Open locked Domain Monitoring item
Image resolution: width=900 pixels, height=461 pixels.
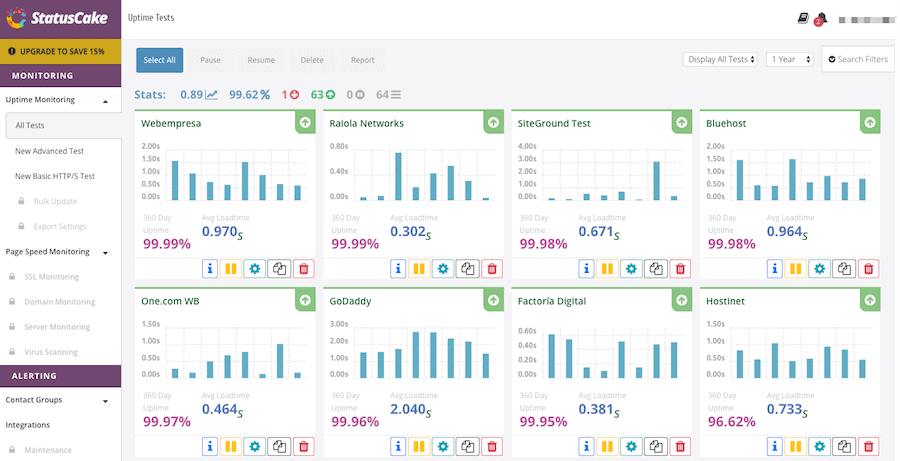click(x=59, y=302)
